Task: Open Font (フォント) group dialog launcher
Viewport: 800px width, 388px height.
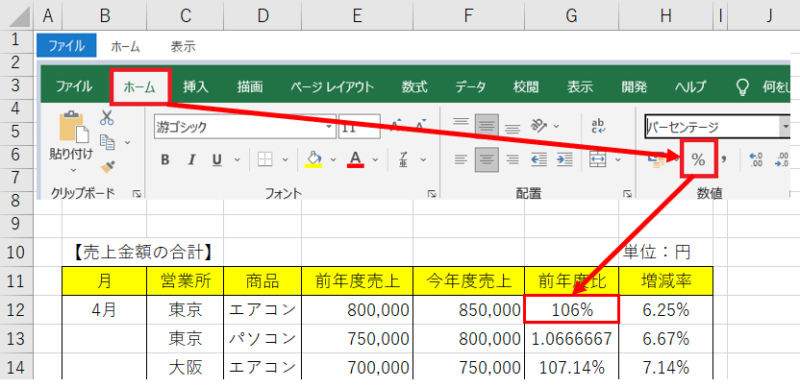Action: point(432,193)
